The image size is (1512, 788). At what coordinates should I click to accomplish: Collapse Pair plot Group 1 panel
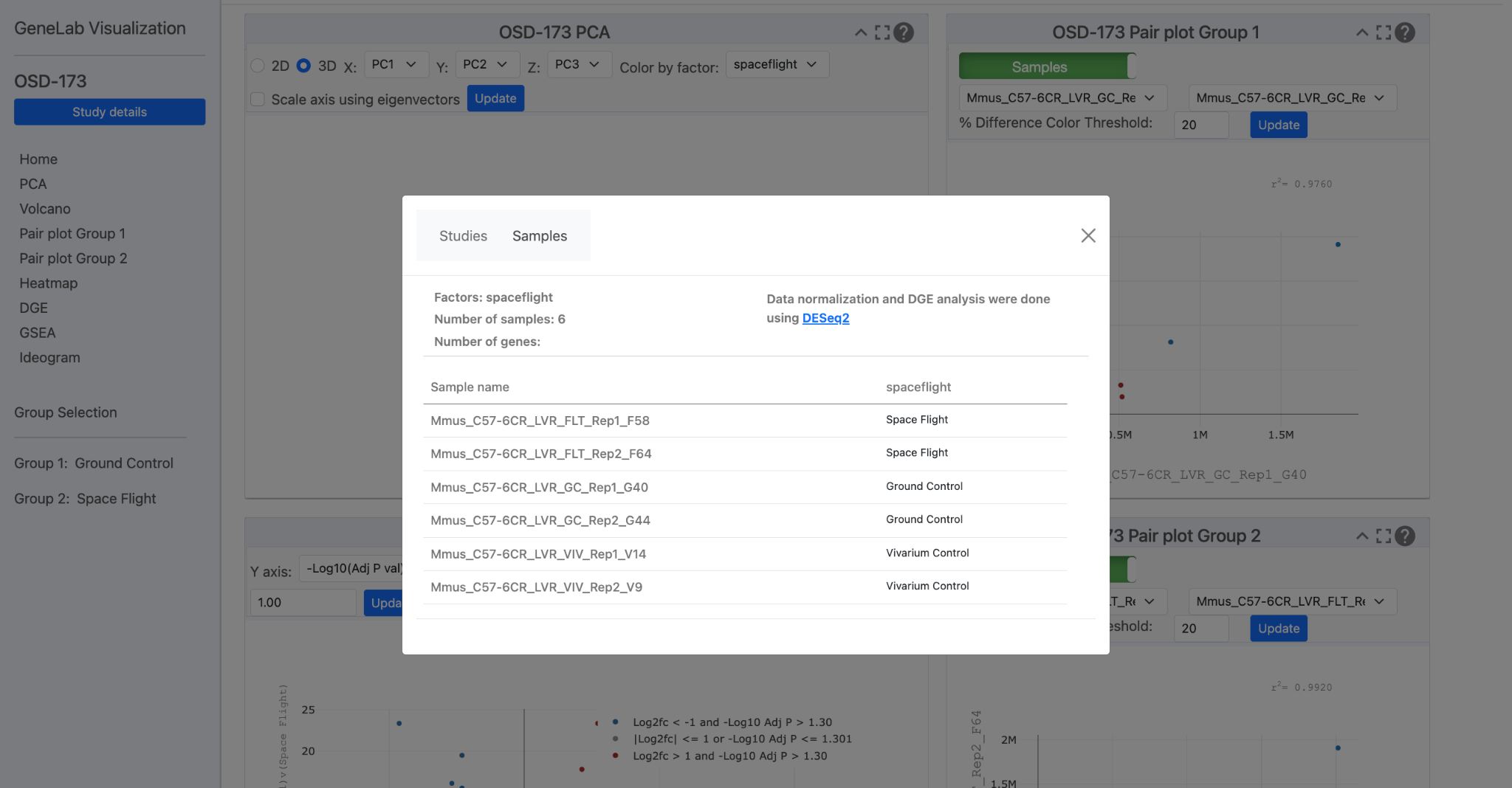pos(1361,32)
